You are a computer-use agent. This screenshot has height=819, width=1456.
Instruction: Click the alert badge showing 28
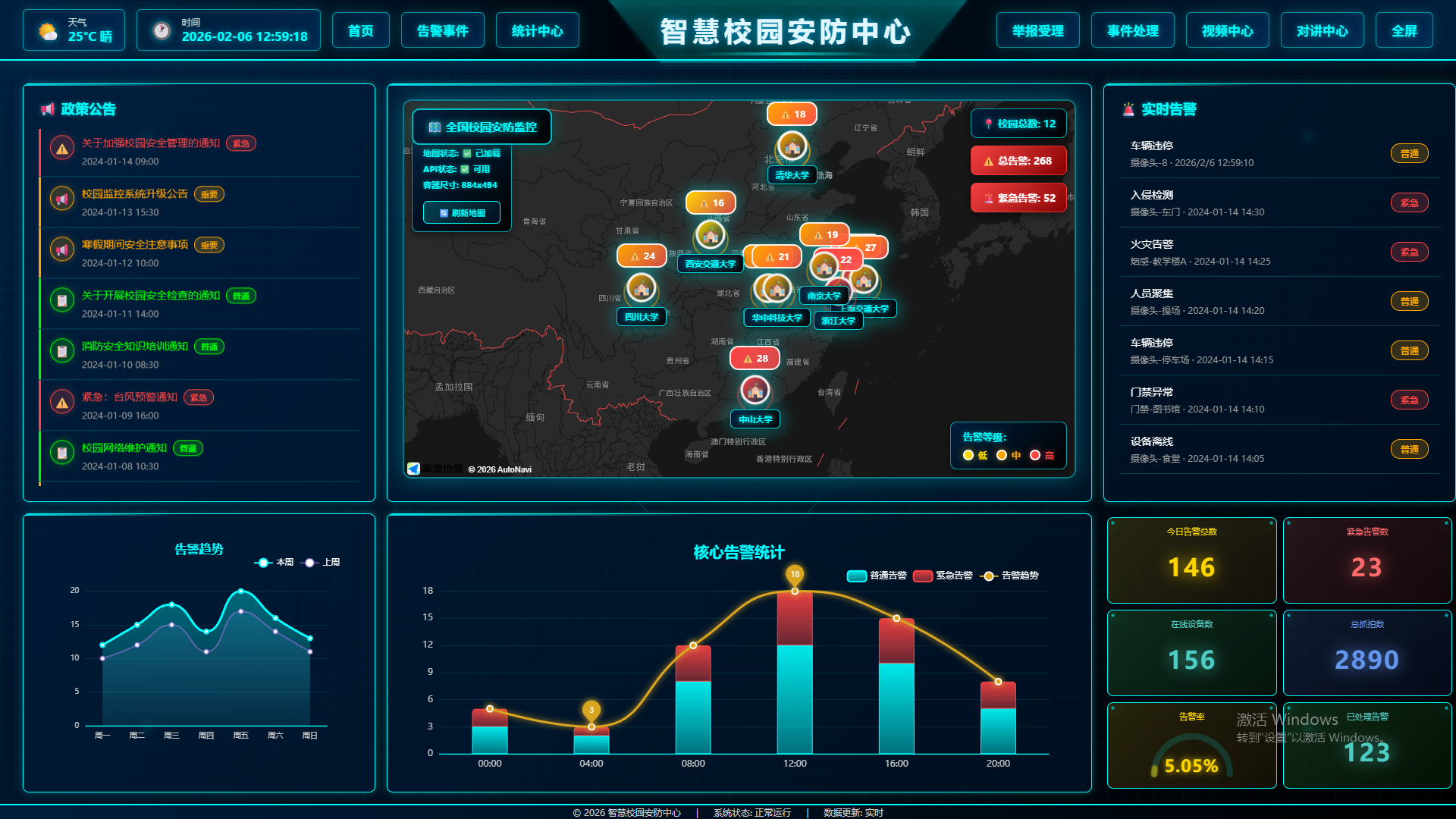pos(755,359)
